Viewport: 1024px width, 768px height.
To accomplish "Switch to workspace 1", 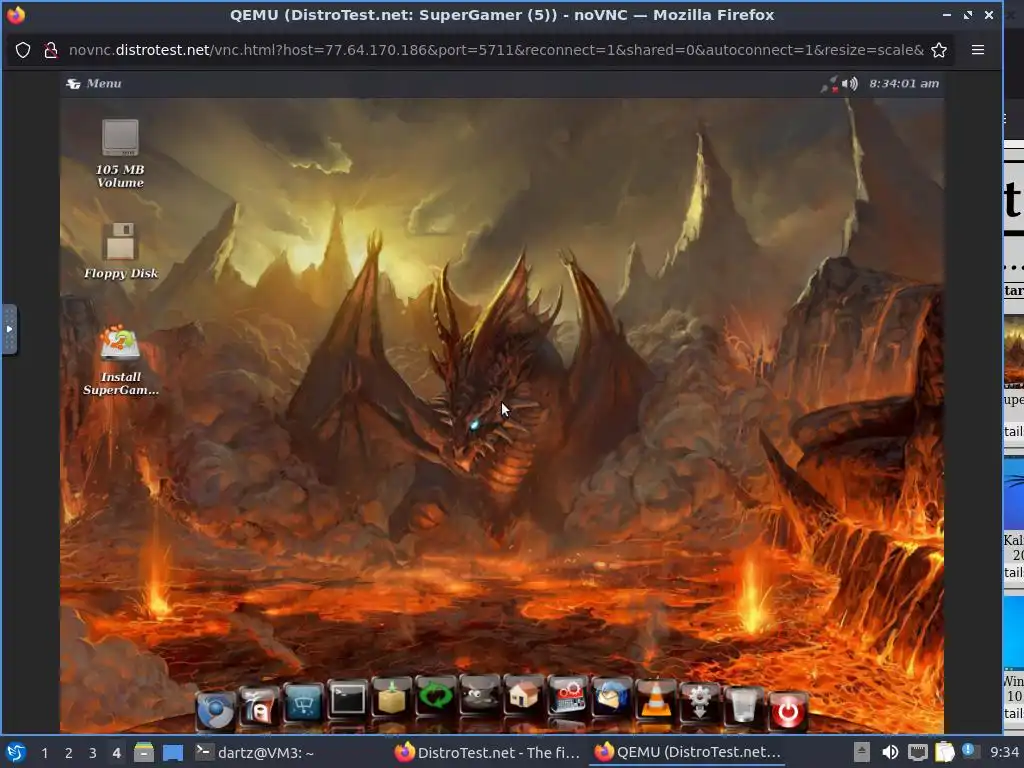I will pos(44,753).
